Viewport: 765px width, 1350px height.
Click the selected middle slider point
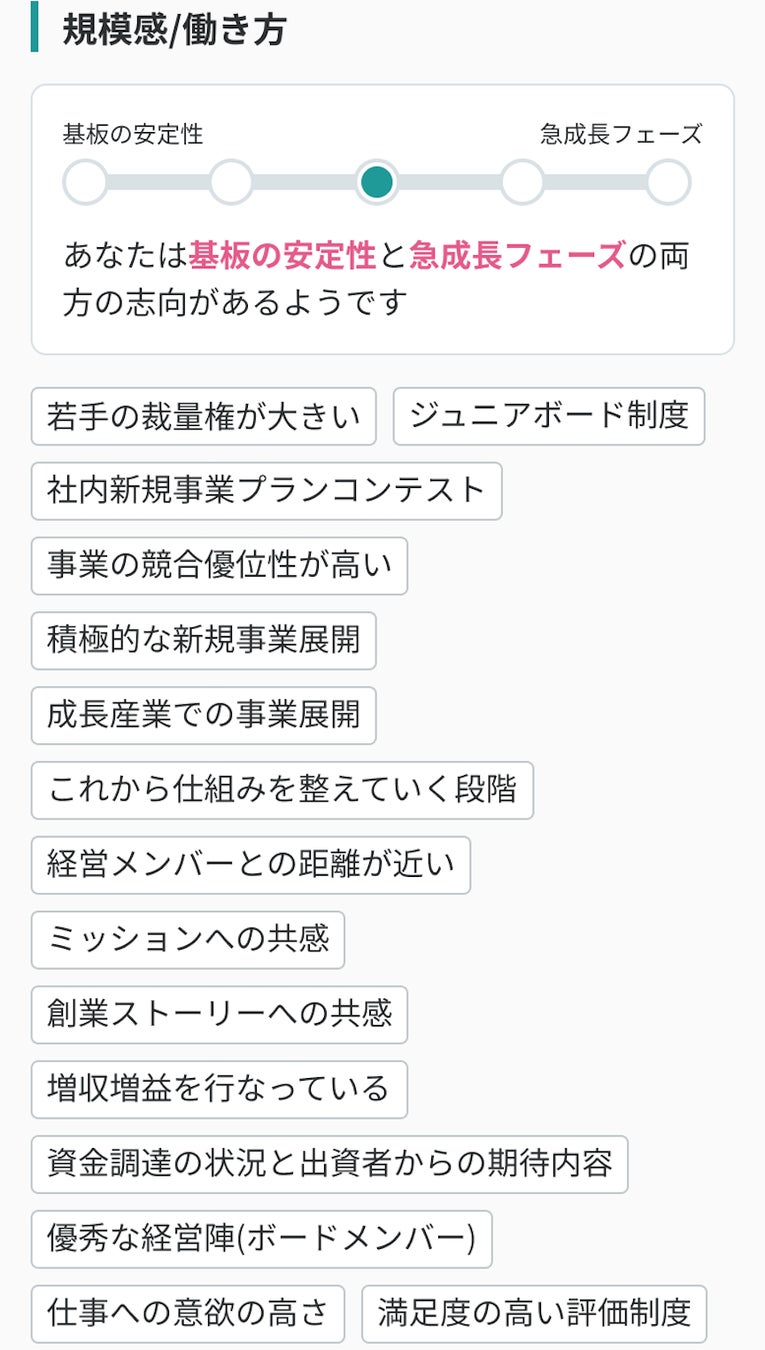click(x=377, y=183)
